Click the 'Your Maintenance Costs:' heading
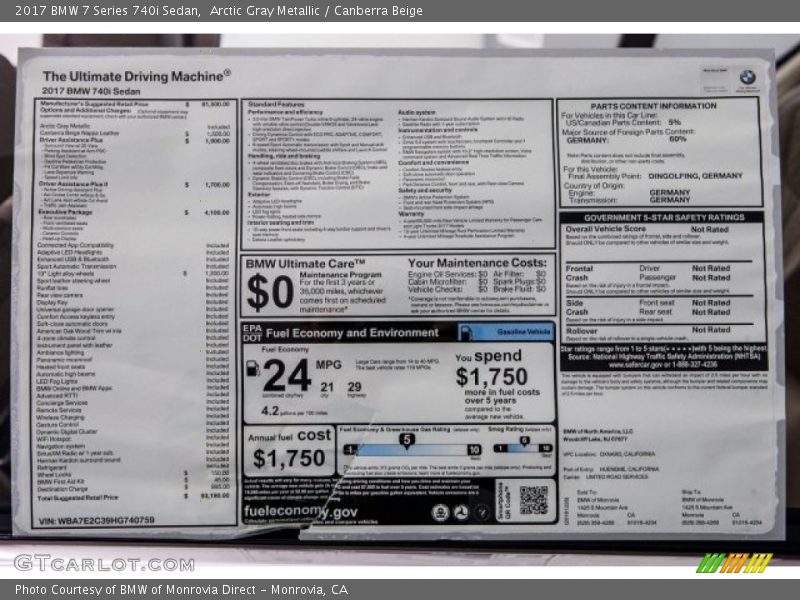 tap(477, 263)
